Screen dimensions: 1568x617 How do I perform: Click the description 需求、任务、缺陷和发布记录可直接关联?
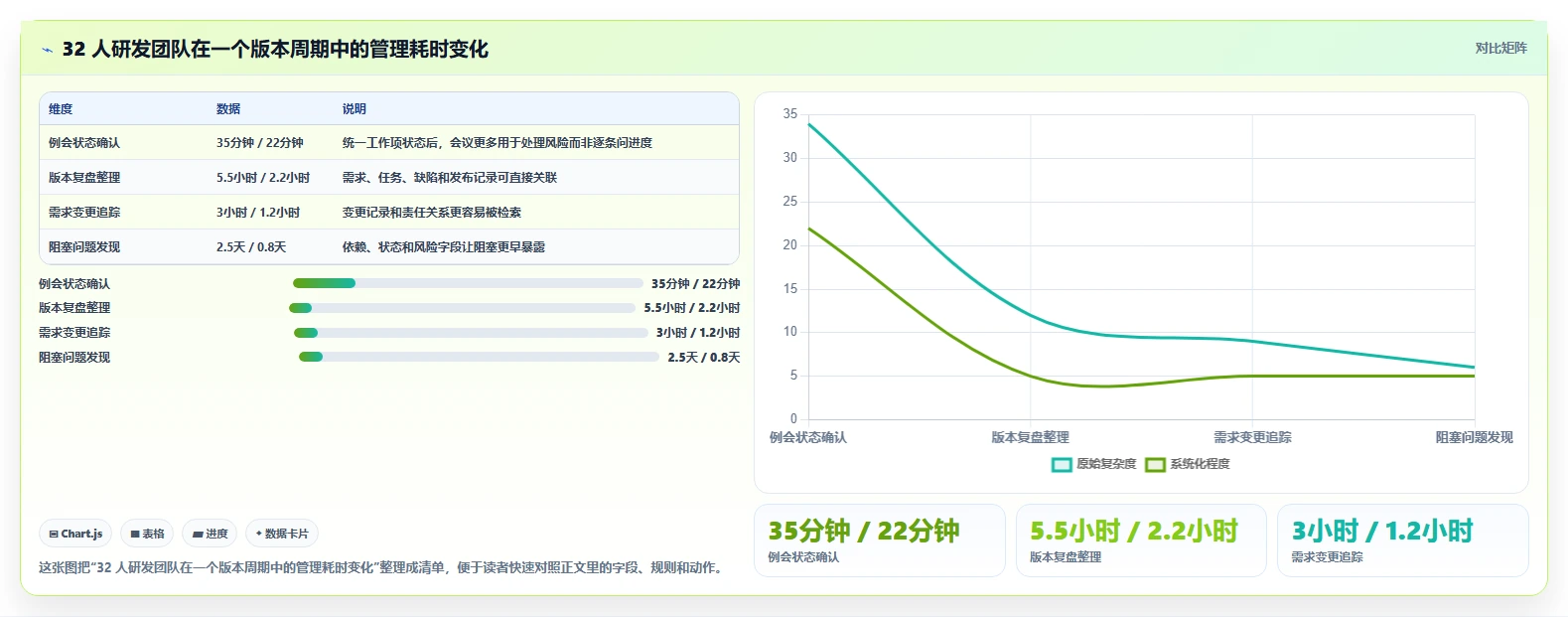click(x=450, y=178)
